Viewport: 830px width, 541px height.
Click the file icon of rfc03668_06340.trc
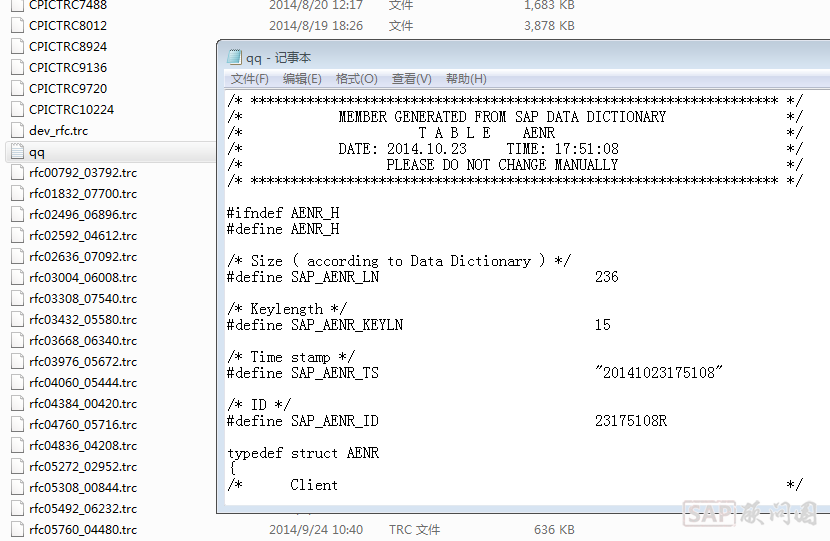[17, 340]
